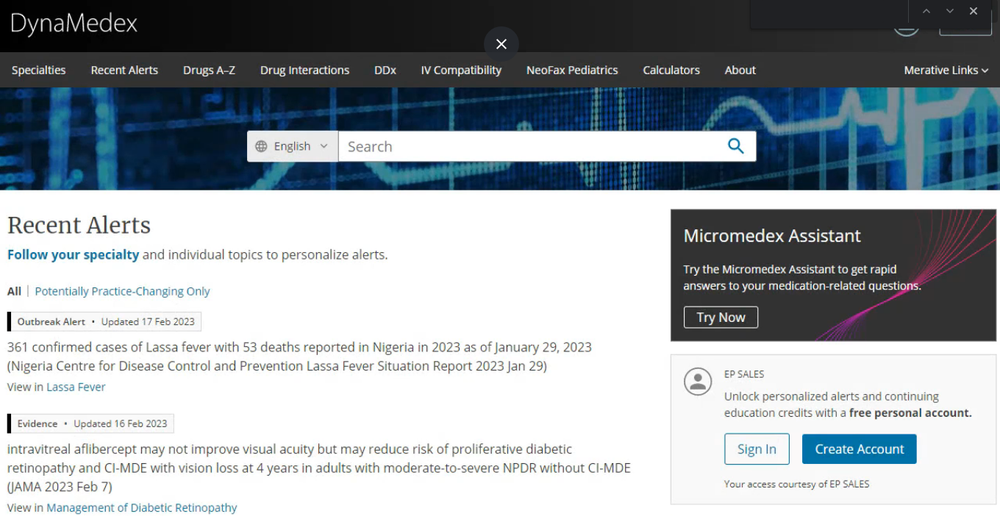Open Management of Diabetic Retinopathy link
The height and width of the screenshot is (516, 1000).
[142, 508]
